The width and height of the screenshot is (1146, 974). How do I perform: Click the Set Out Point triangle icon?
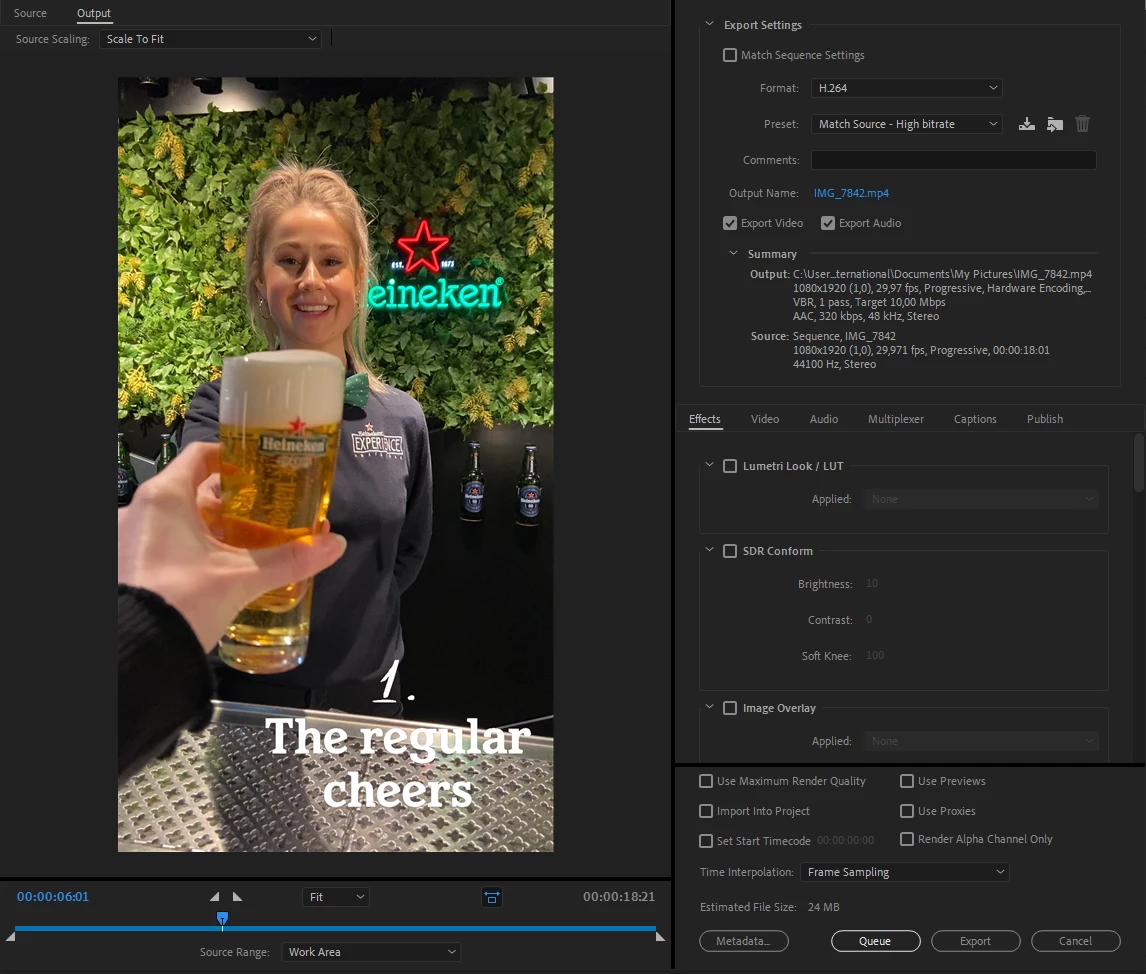click(x=237, y=897)
